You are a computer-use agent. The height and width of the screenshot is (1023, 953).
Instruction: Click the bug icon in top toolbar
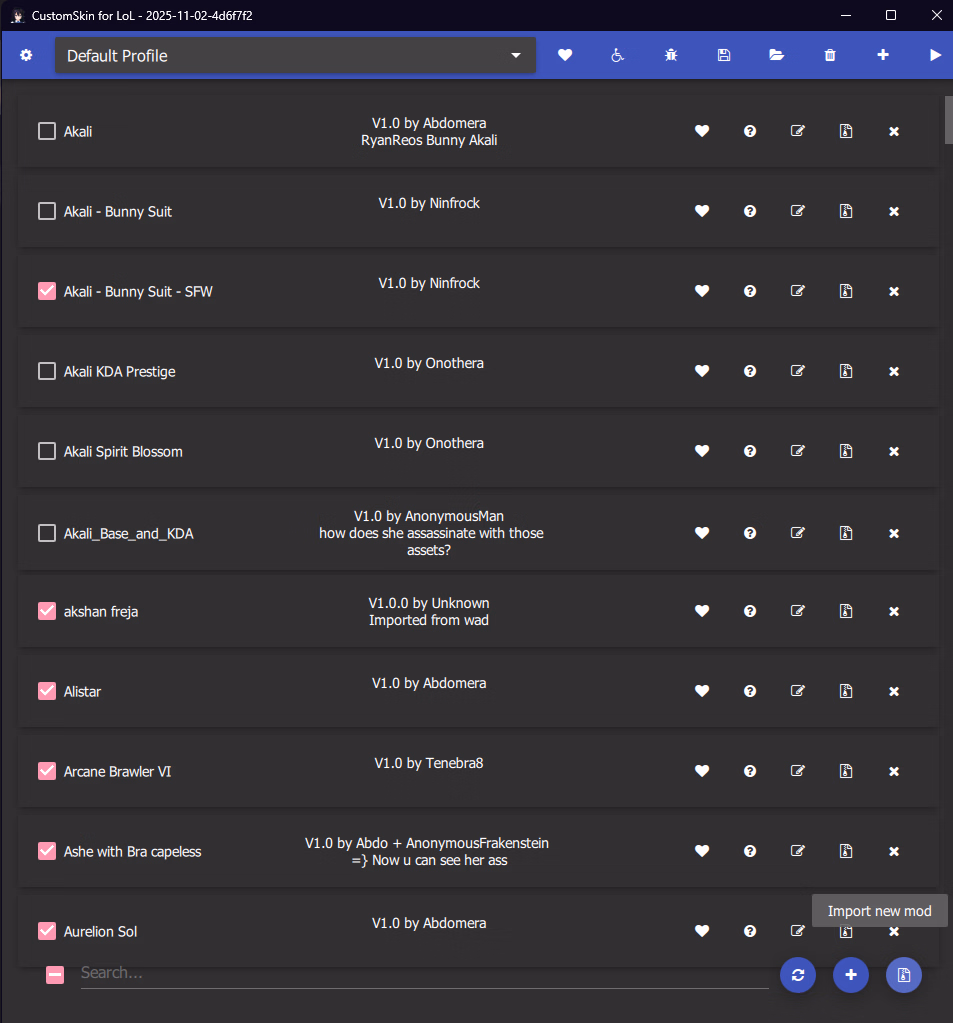671,55
